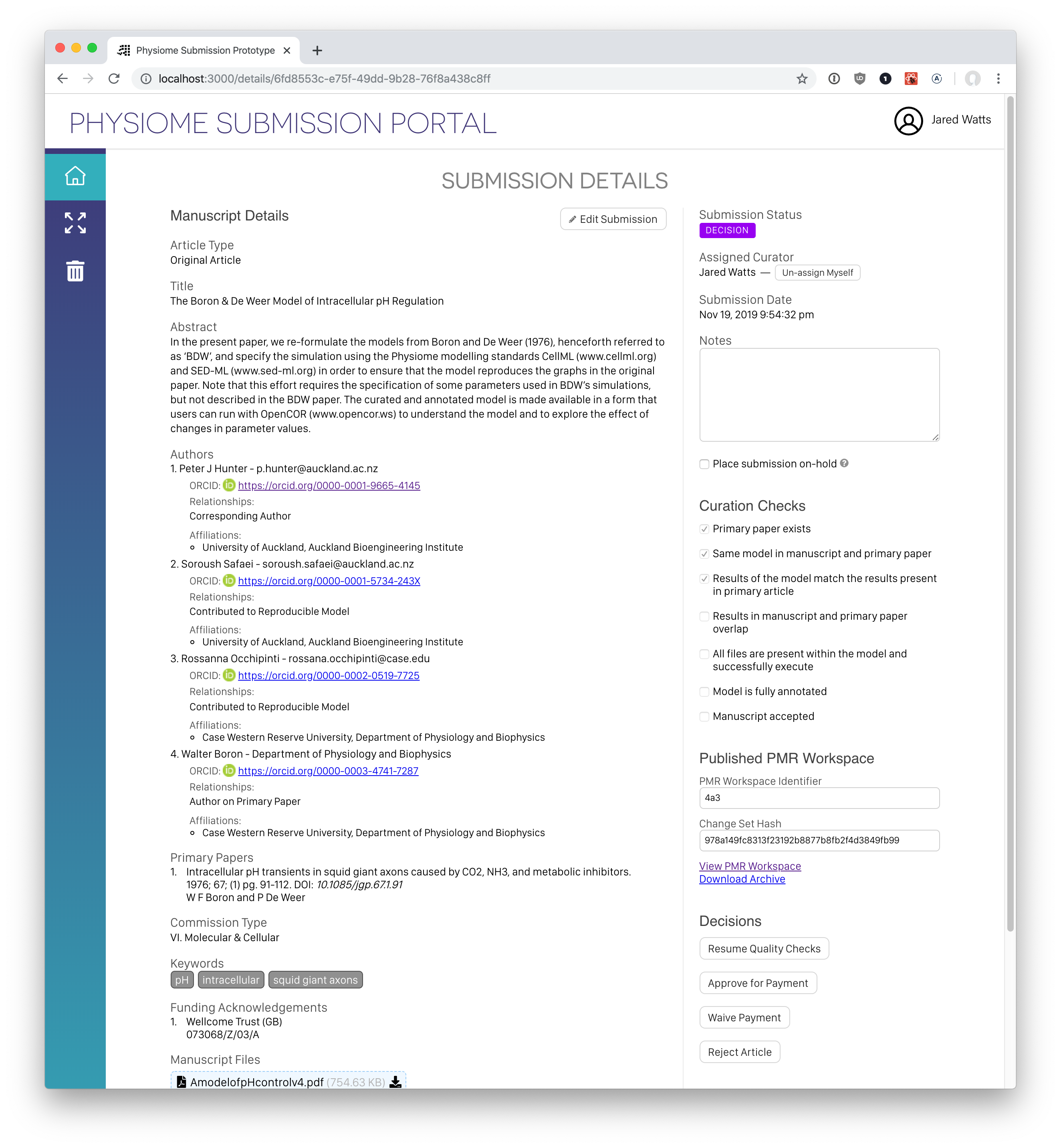Focus the Change Set Hash field
Viewport: 1061px width, 1148px height.
tap(819, 841)
